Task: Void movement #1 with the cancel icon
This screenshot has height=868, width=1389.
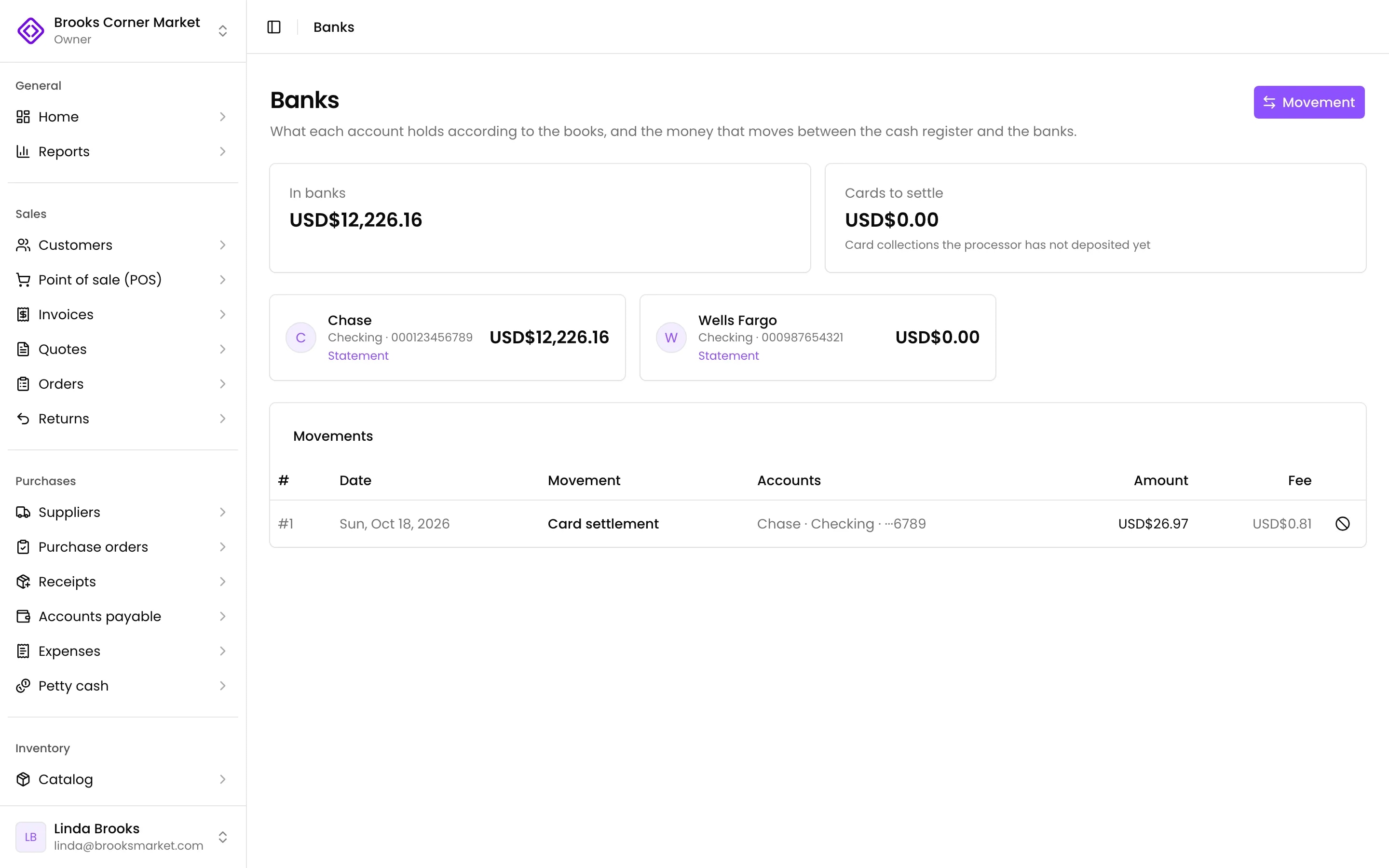Action: [1343, 524]
